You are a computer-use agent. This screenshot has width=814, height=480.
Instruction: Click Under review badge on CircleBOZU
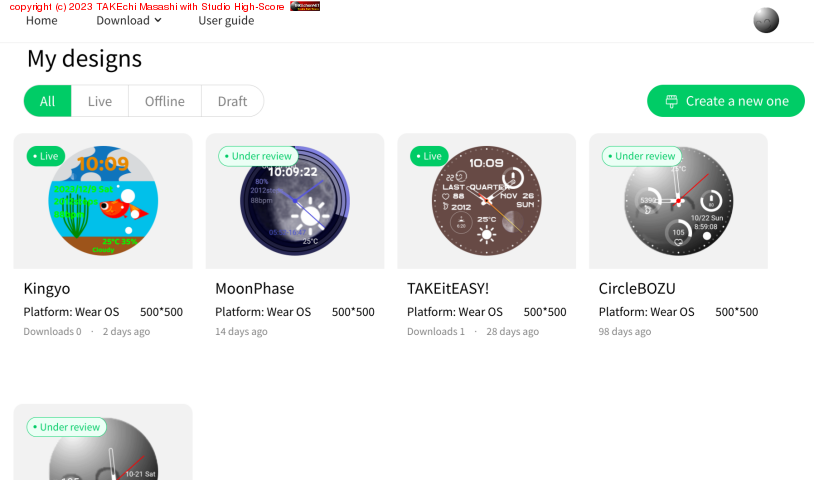pyautogui.click(x=641, y=156)
